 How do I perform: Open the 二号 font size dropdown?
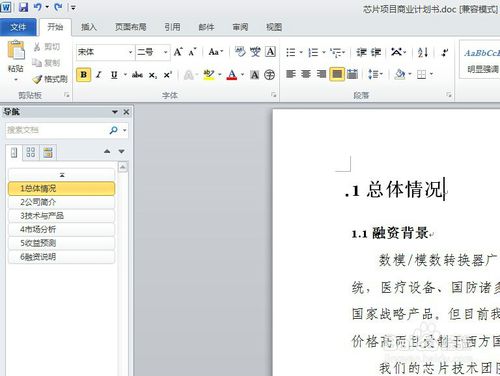pos(165,52)
